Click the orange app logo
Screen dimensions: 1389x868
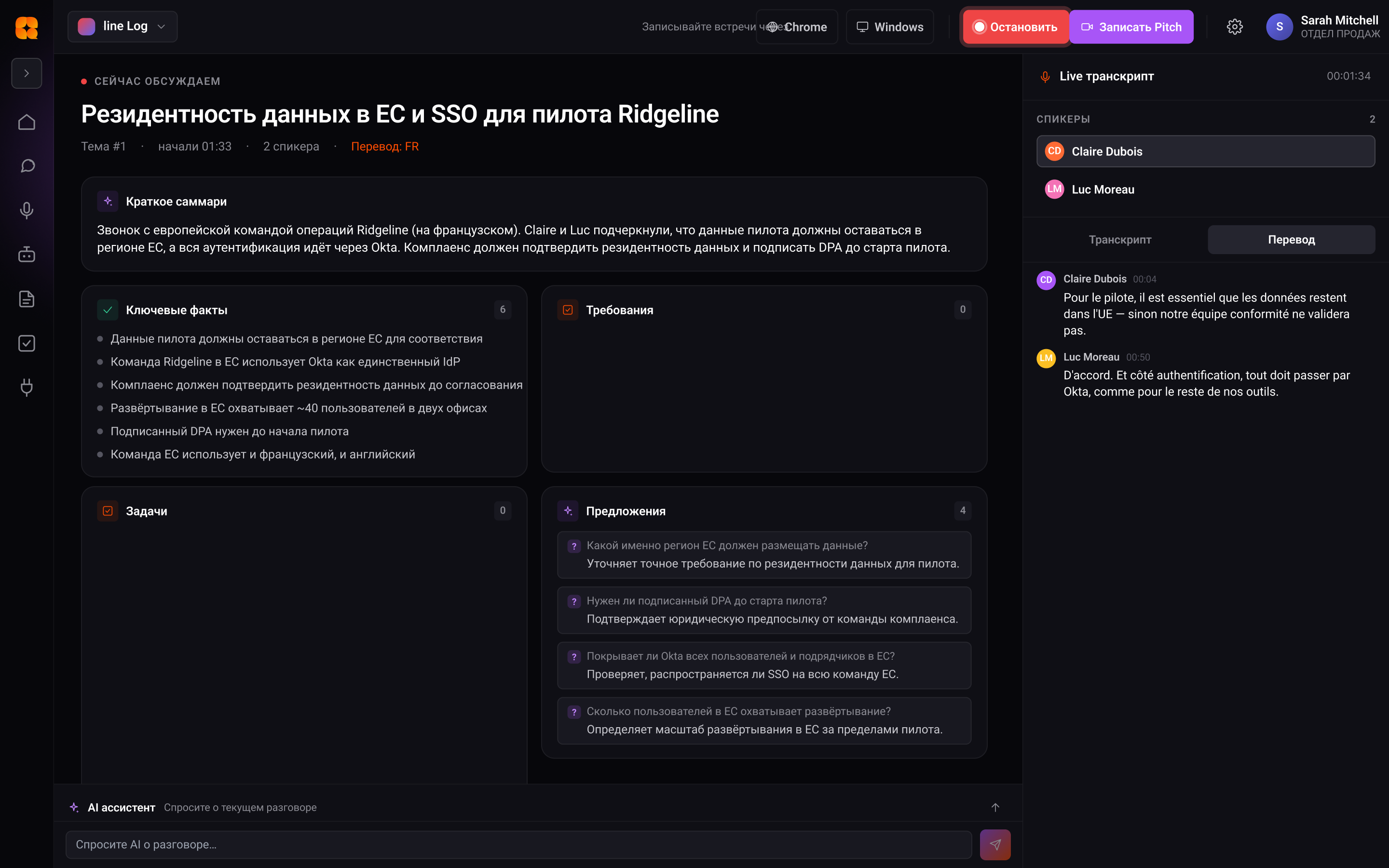click(x=27, y=27)
